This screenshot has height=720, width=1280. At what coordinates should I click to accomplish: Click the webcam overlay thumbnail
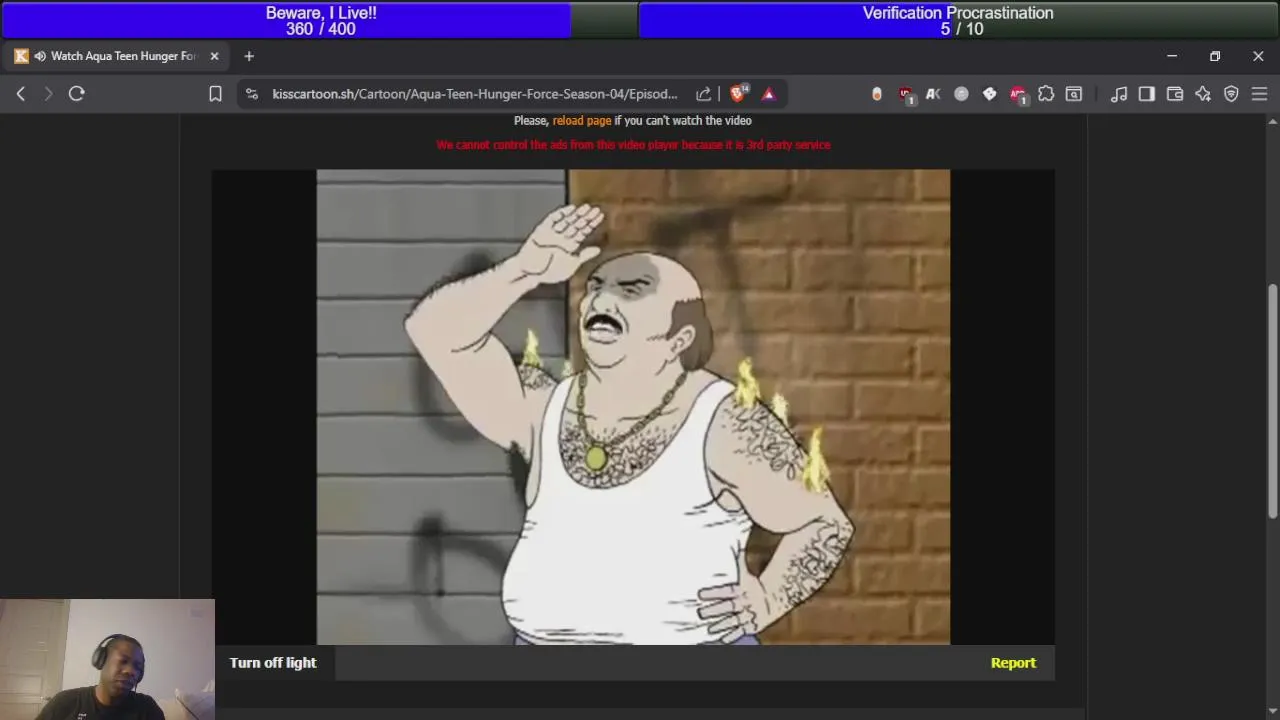pos(107,659)
